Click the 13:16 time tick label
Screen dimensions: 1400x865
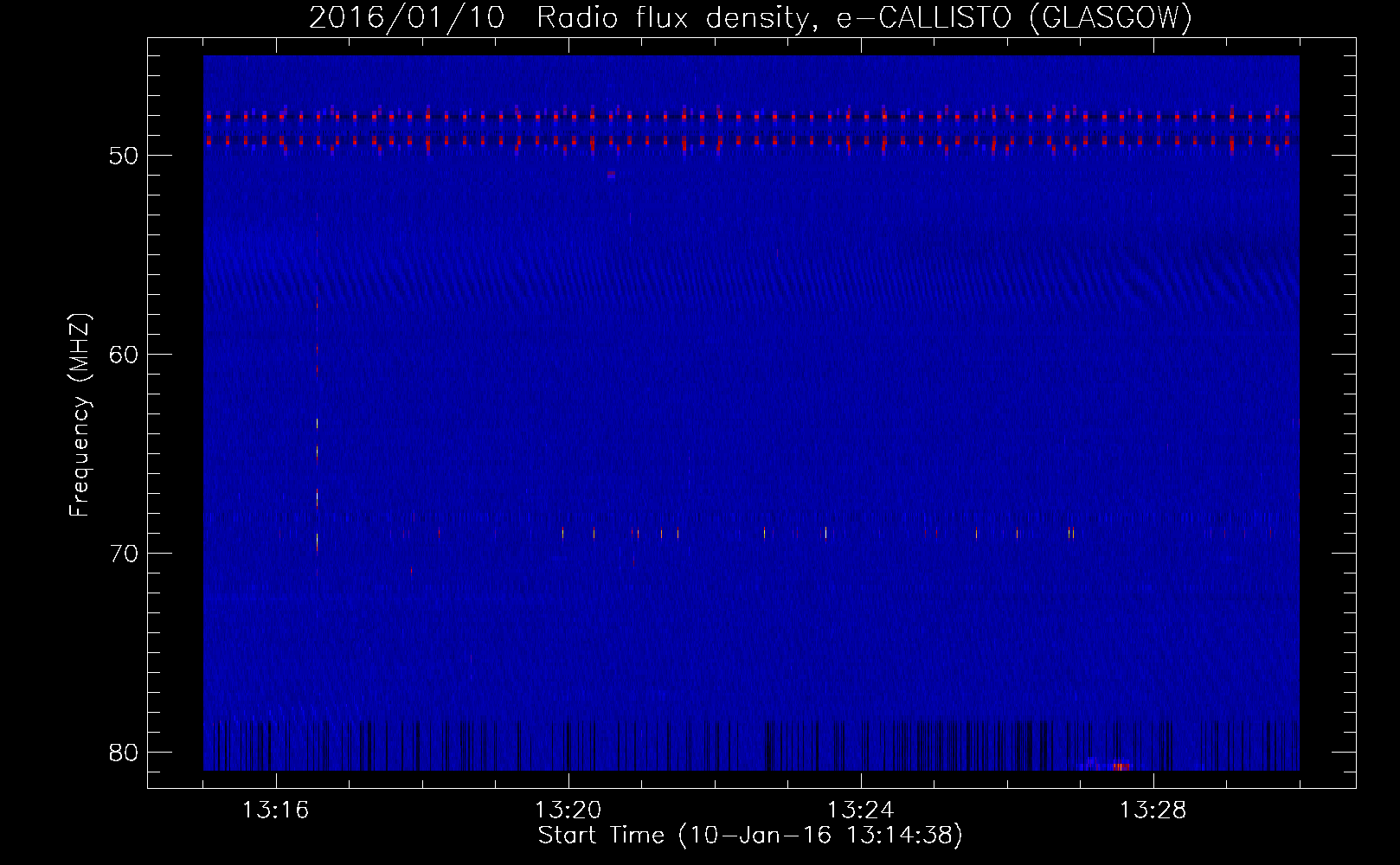tap(275, 811)
